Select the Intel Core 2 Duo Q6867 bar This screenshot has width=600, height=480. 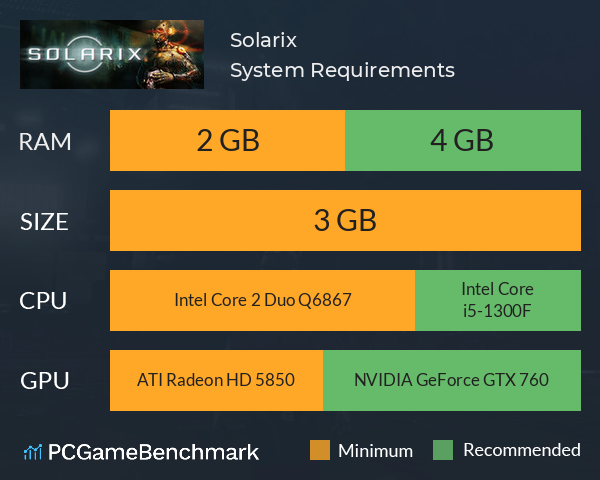(x=262, y=300)
